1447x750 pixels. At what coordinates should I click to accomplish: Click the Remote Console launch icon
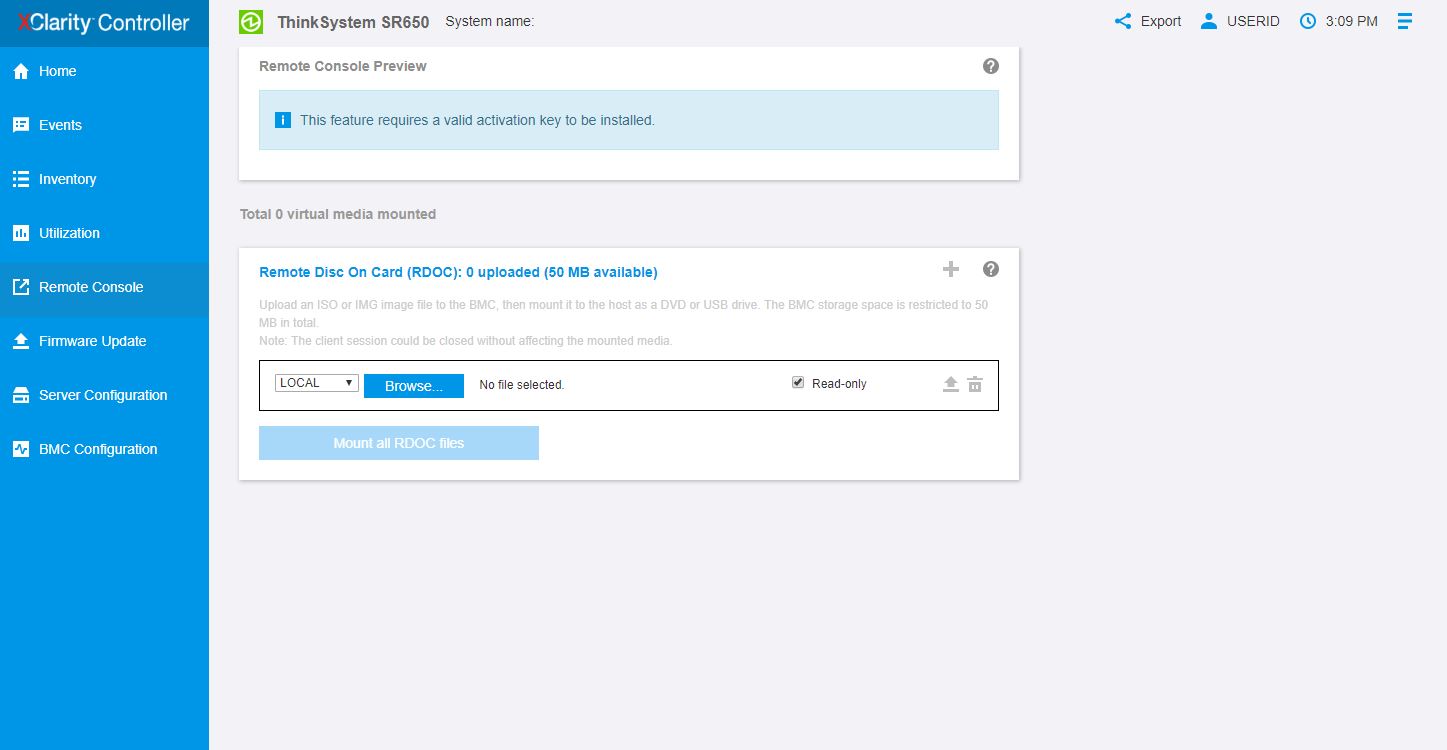20,287
